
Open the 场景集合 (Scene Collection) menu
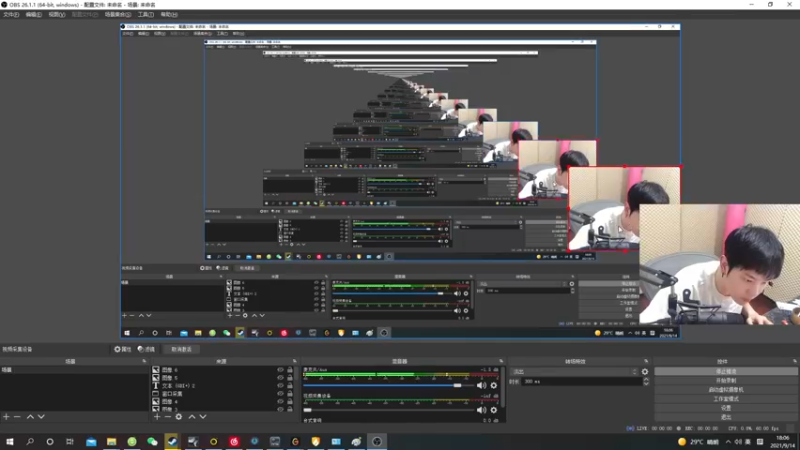117,14
